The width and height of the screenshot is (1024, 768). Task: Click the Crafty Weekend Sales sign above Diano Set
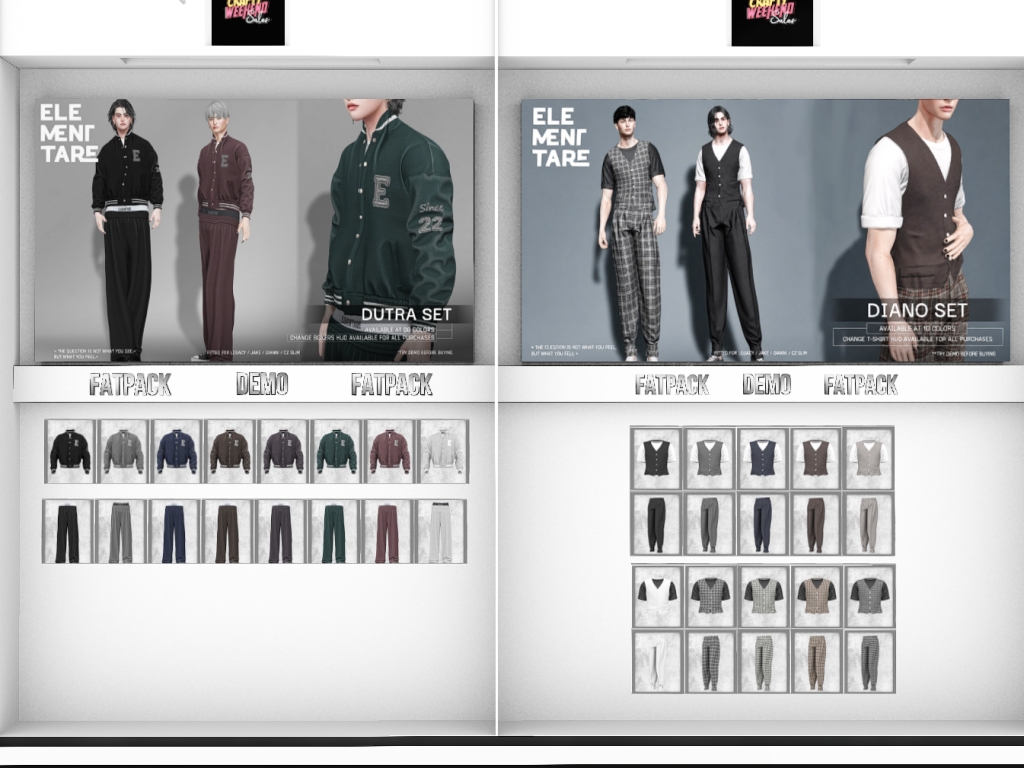pyautogui.click(x=772, y=22)
